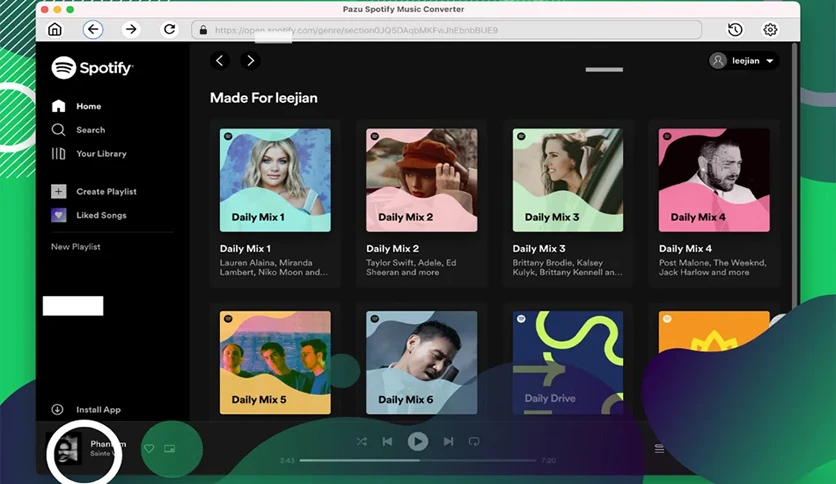Click the Spotify page forward chevron

(x=251, y=61)
